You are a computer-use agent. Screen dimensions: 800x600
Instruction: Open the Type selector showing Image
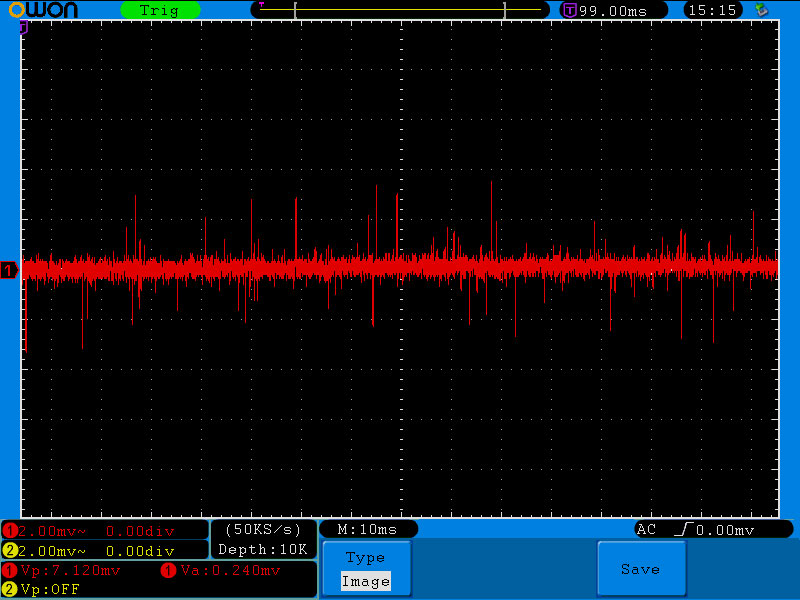point(365,581)
